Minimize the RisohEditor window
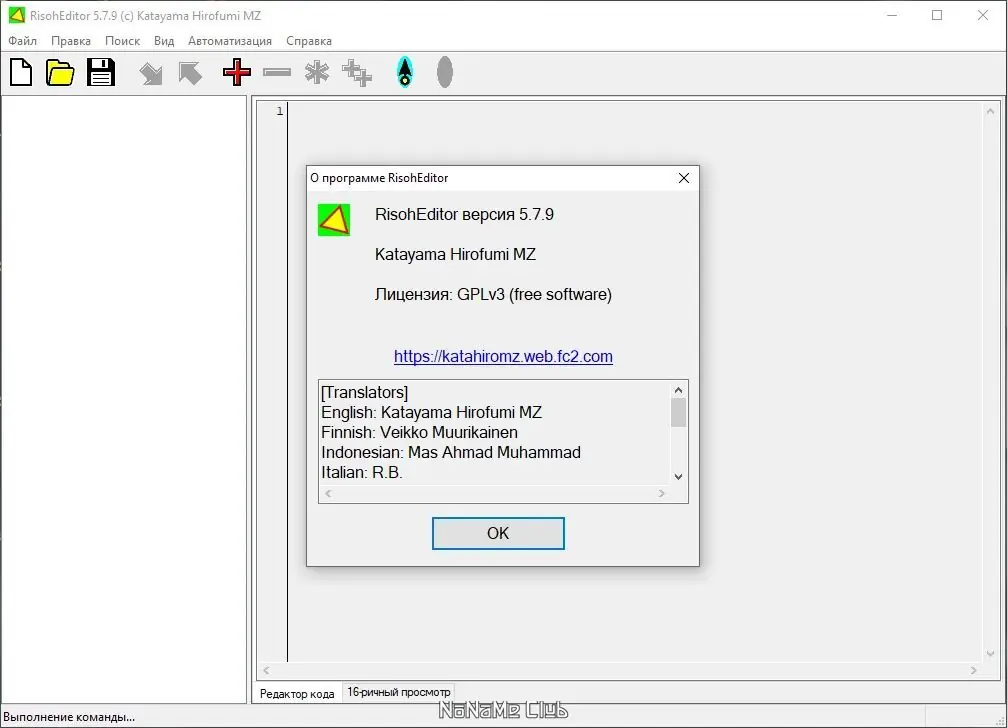The image size is (1007, 728). click(892, 15)
